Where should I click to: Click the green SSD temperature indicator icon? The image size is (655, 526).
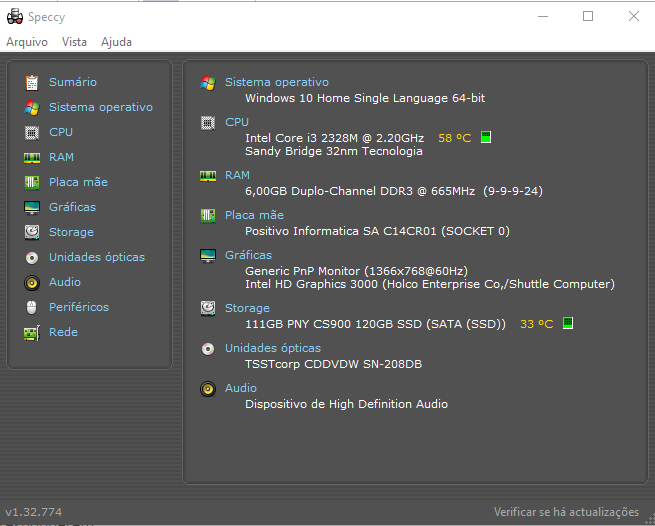(x=568, y=323)
